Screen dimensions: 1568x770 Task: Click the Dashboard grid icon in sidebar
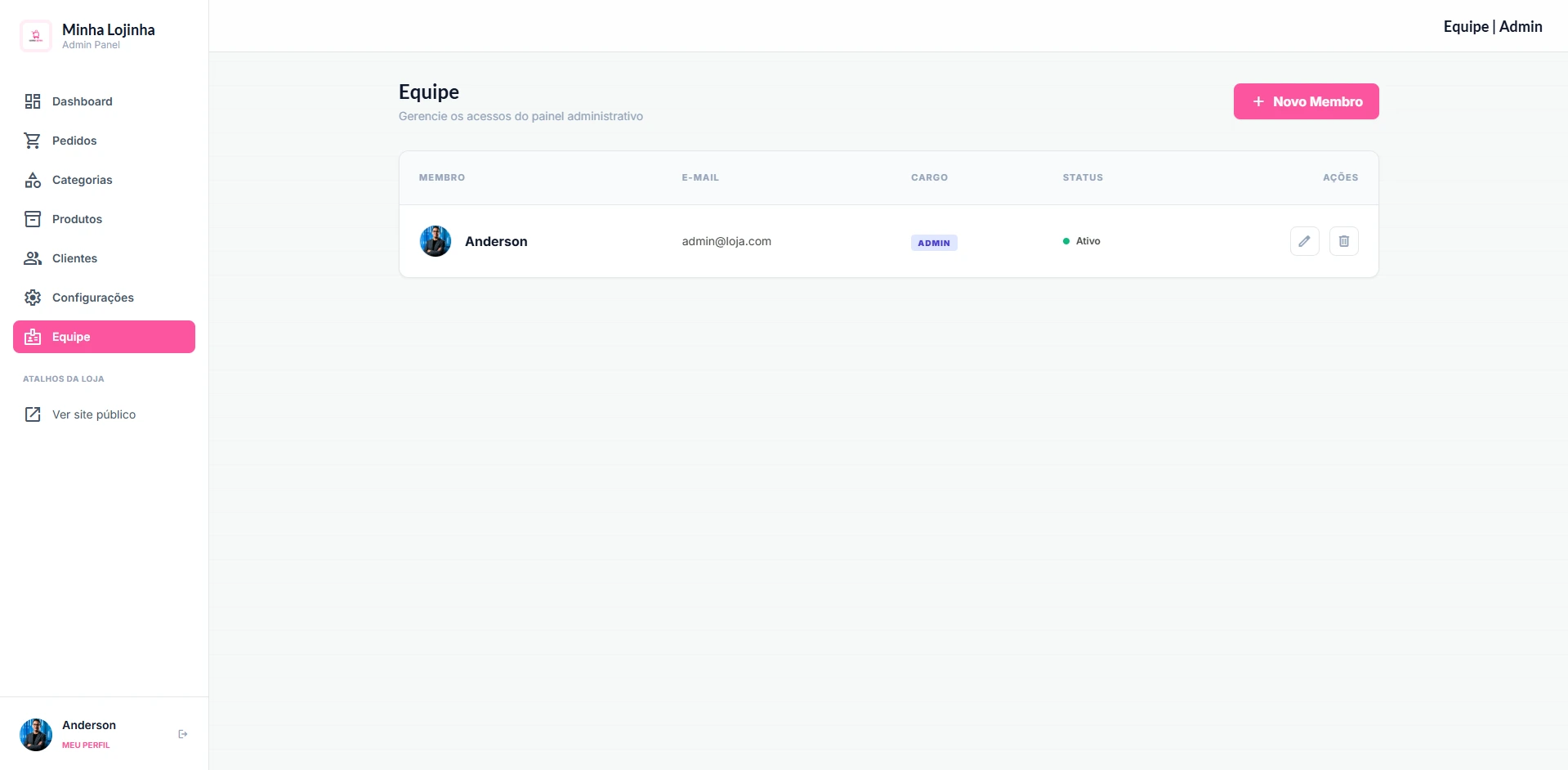(x=33, y=101)
